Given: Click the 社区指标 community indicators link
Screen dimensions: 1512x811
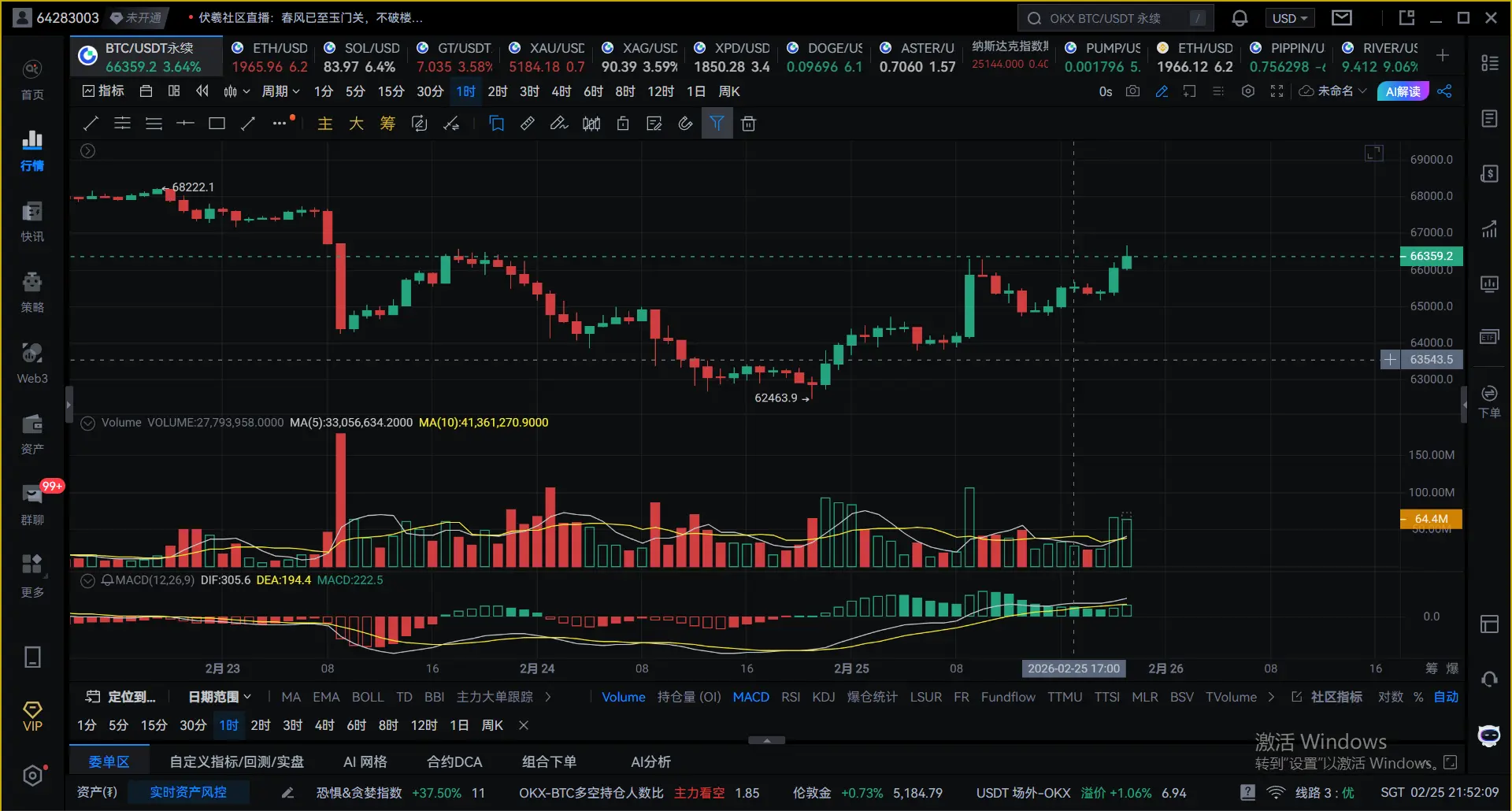Looking at the screenshot, I should pyautogui.click(x=1327, y=697).
